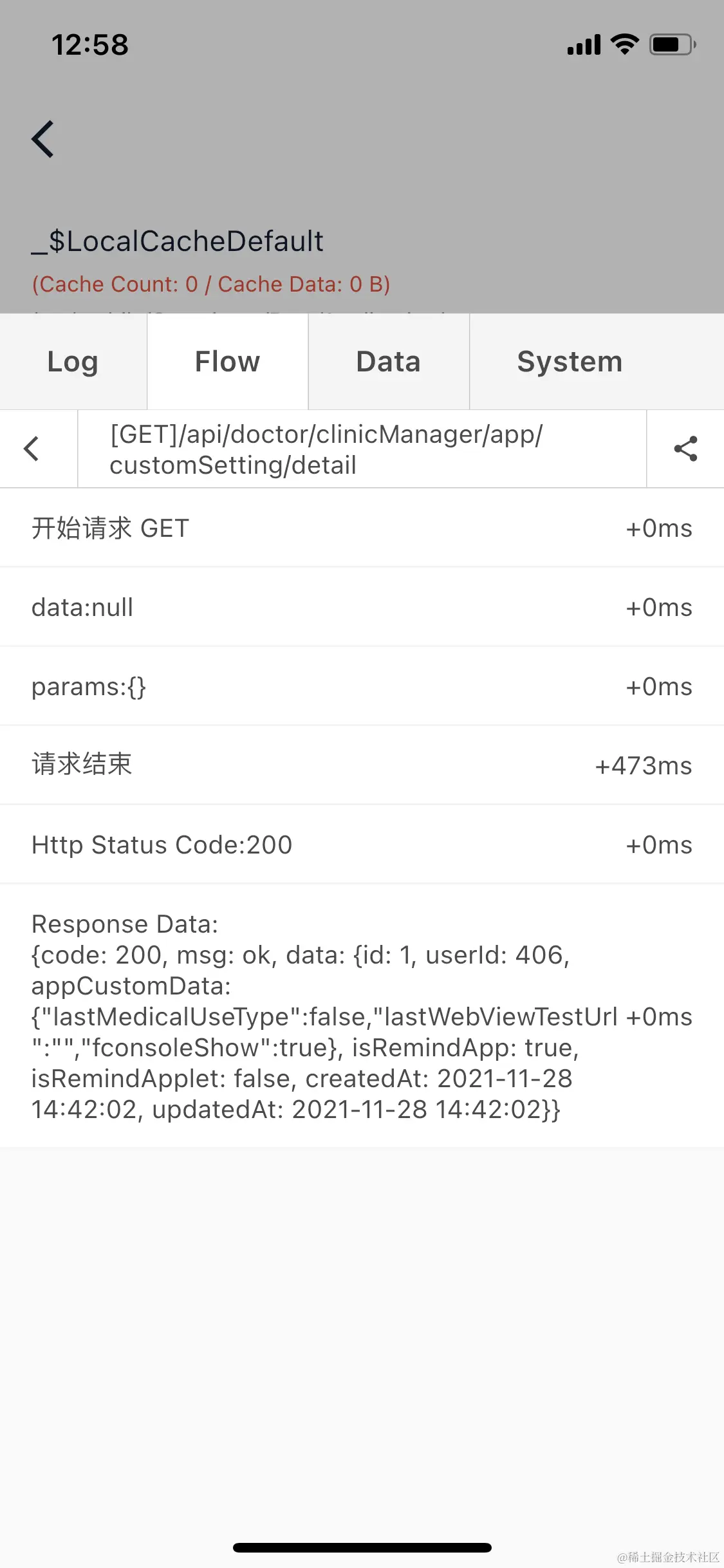Viewport: 724px width, 1568px height.
Task: Tap the GET customSetting/detail URL title
Action: click(x=326, y=449)
